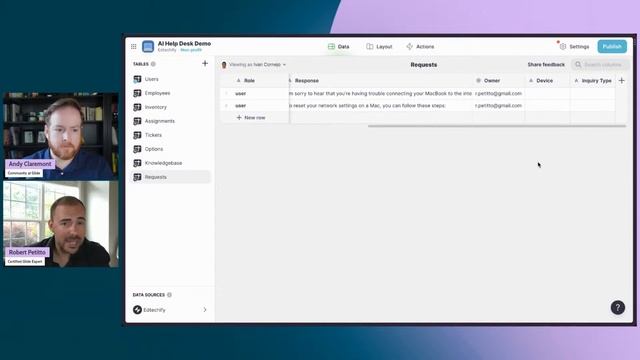This screenshot has width=640, height=360.
Task: Click the Edtechify data source icon
Action: [137, 310]
